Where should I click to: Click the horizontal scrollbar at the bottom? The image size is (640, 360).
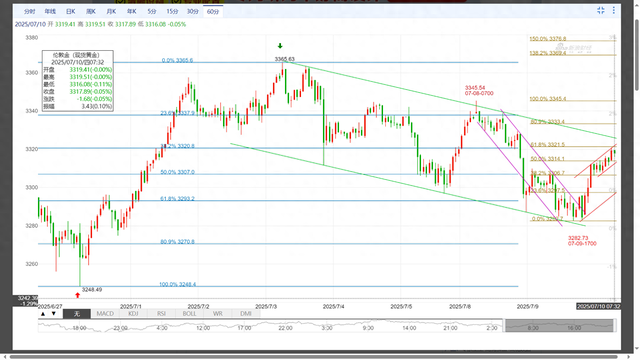pos(313,357)
